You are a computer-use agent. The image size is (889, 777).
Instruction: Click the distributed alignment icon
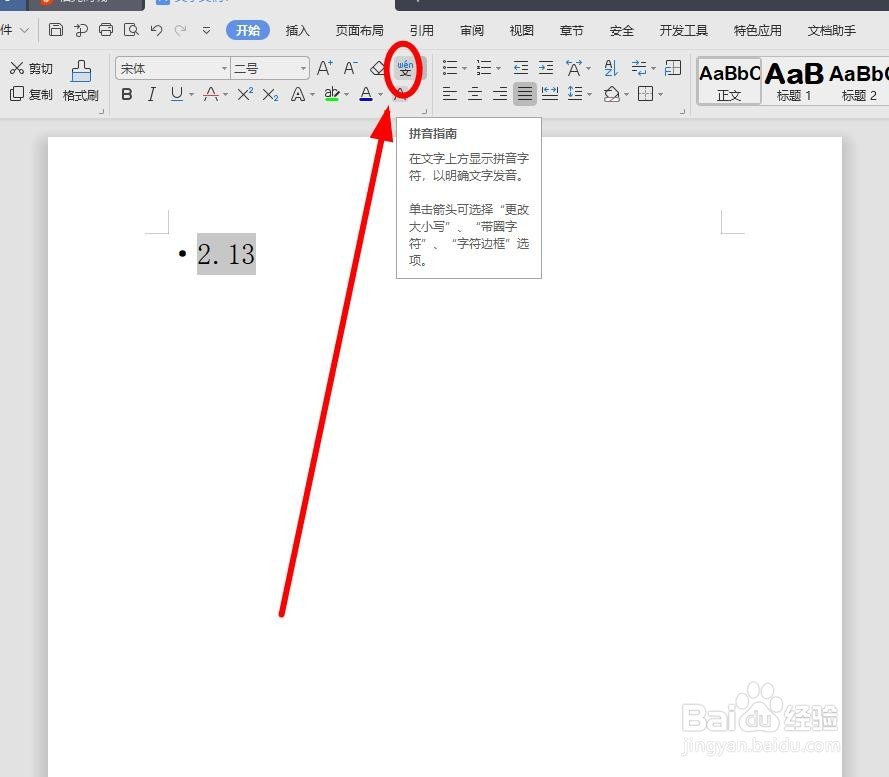pos(549,94)
